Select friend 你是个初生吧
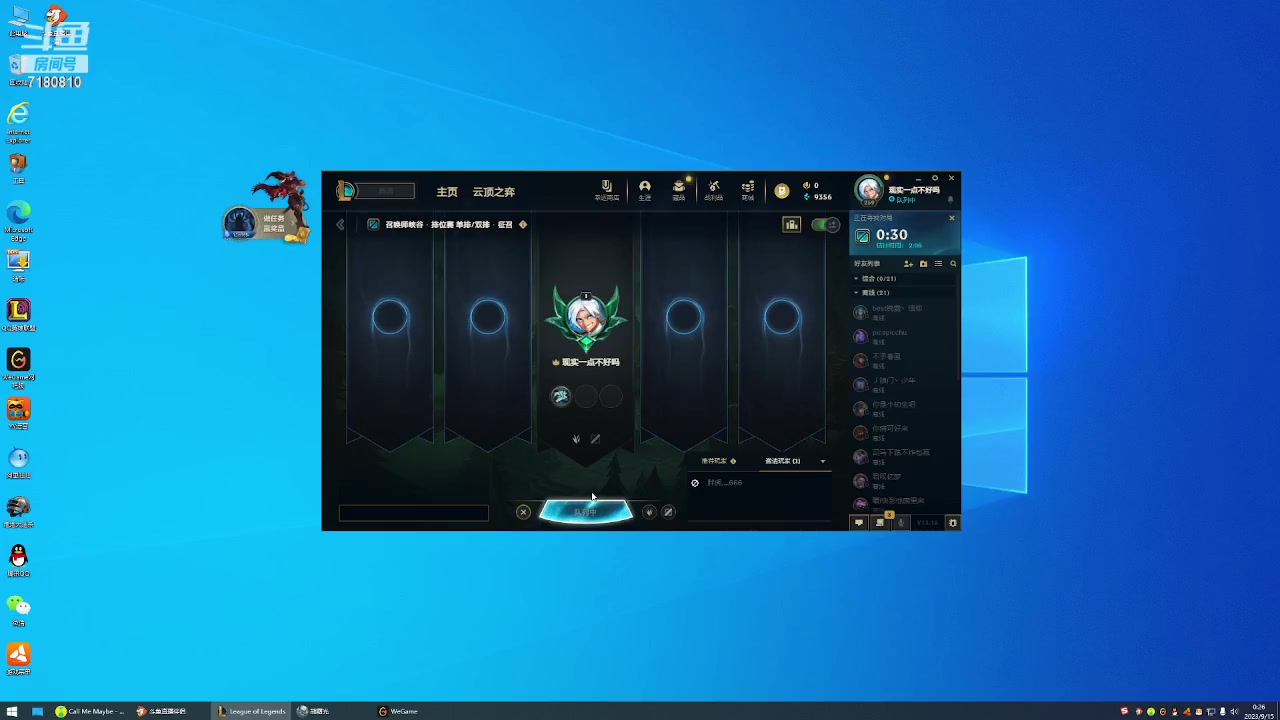 tap(903, 408)
